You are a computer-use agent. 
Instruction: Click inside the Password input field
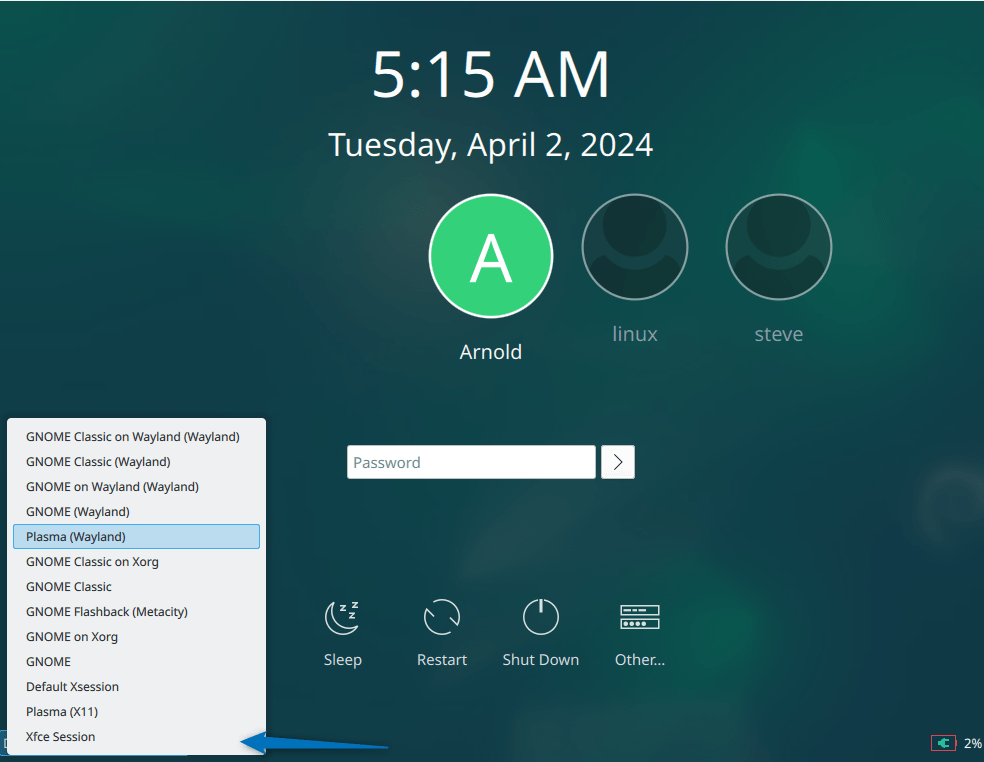[470, 462]
